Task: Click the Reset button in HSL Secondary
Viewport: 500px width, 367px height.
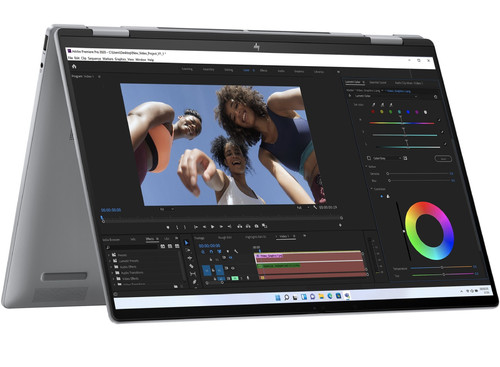Action: point(443,159)
